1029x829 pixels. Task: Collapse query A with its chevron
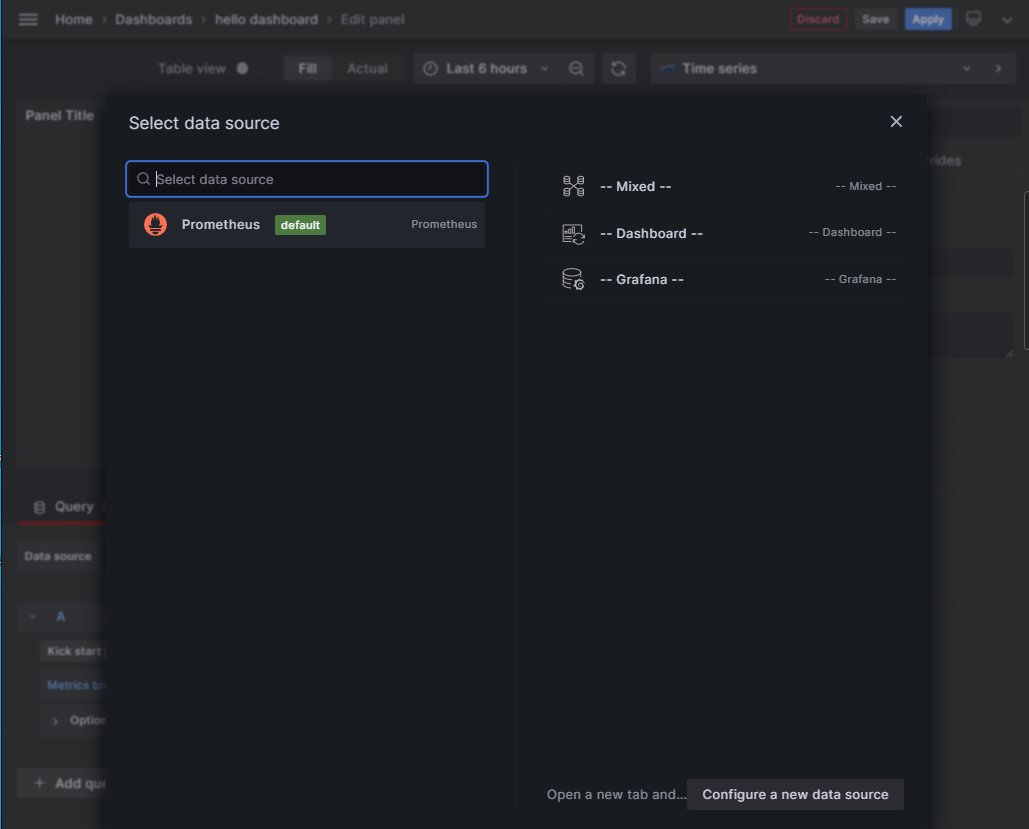(x=32, y=616)
